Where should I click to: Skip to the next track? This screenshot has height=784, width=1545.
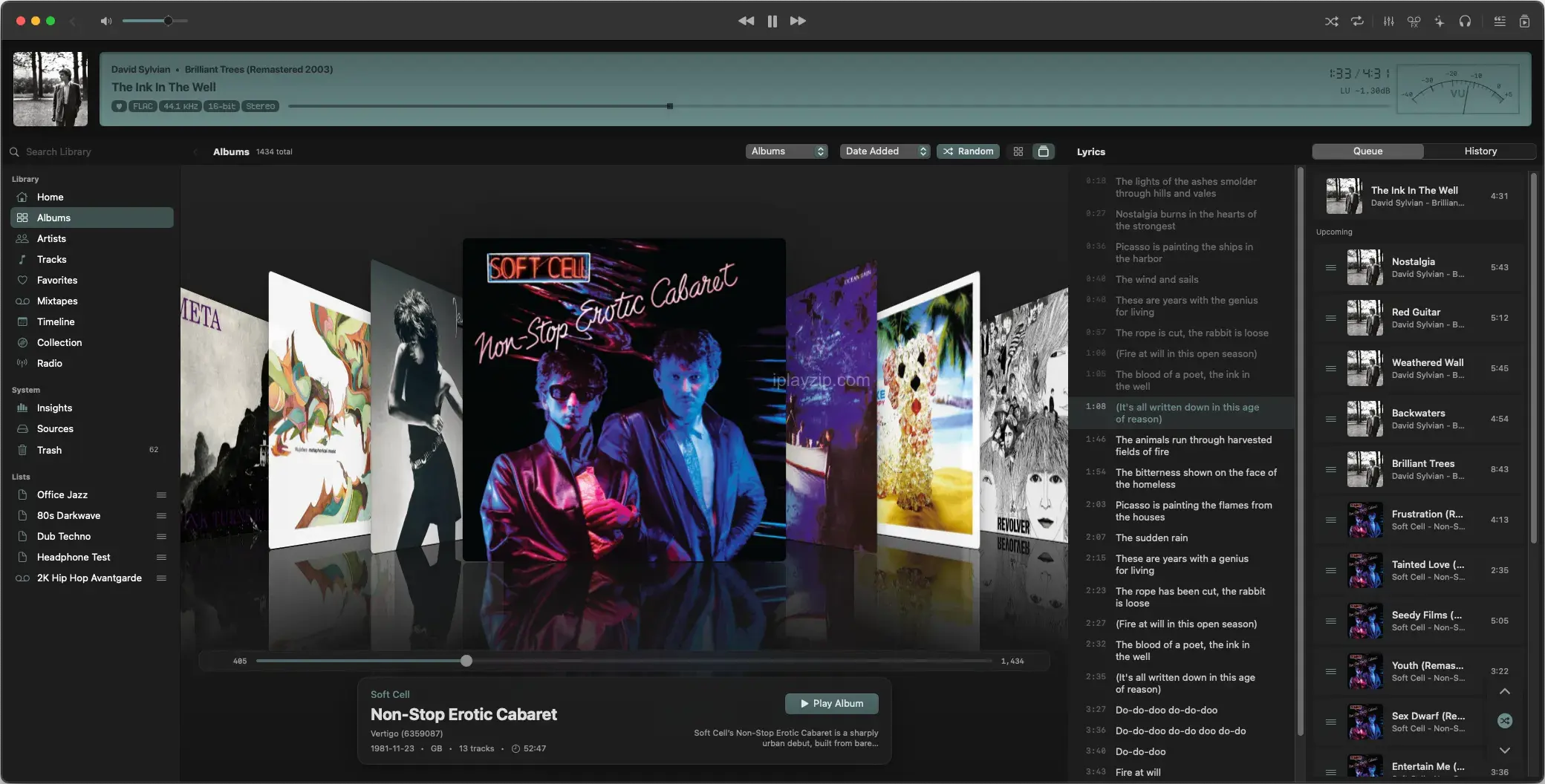(798, 21)
